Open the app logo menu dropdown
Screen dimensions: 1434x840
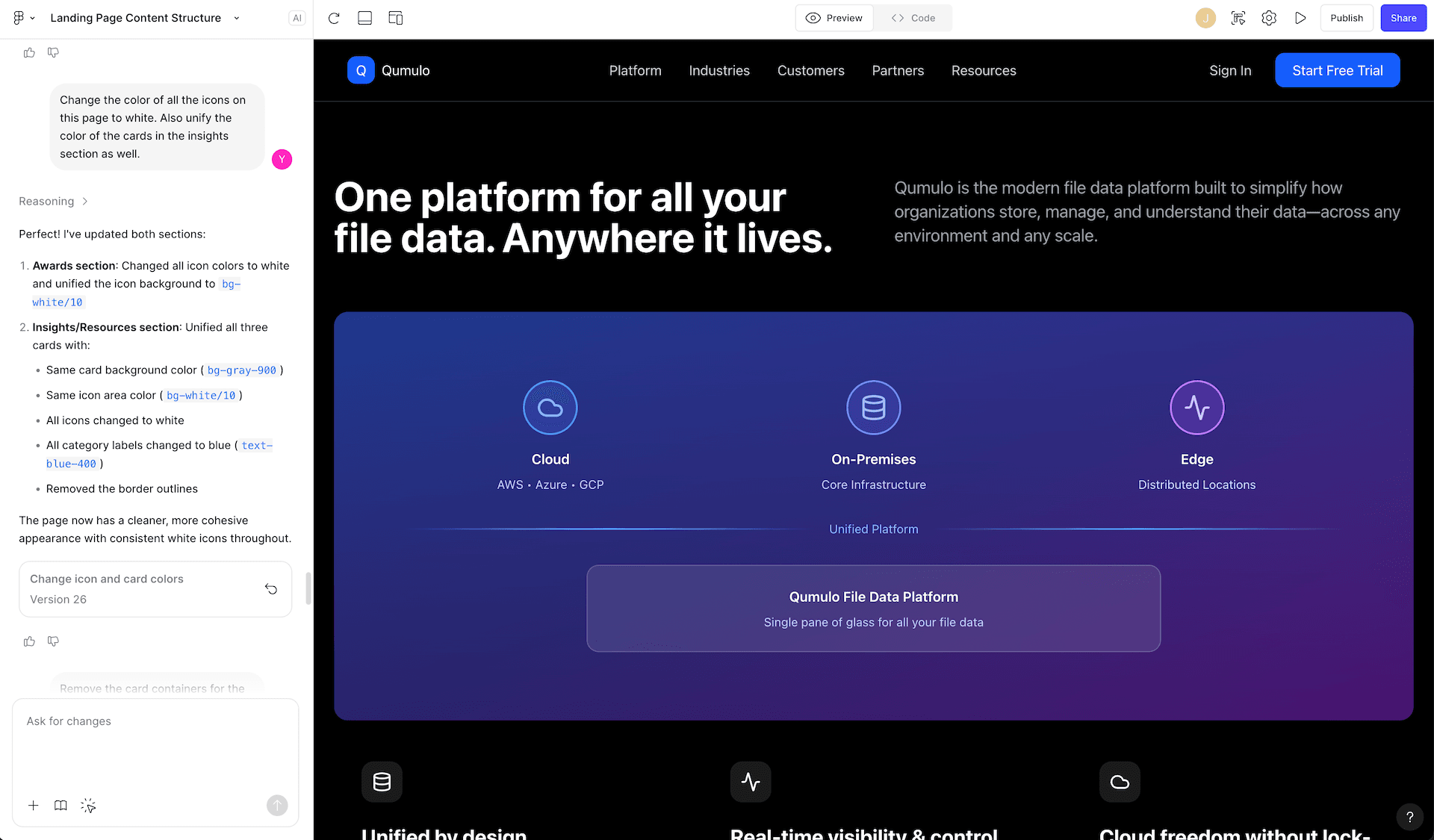[x=24, y=18]
